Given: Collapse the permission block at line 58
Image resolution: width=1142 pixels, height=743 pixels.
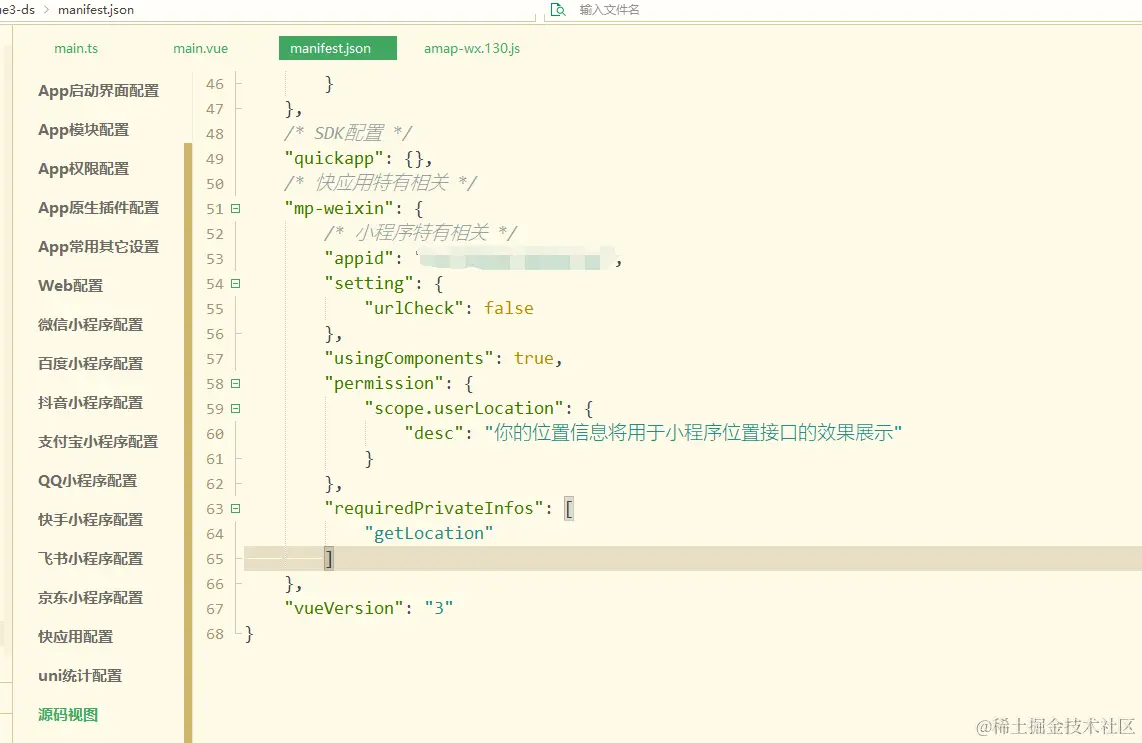Looking at the screenshot, I should click(x=235, y=383).
